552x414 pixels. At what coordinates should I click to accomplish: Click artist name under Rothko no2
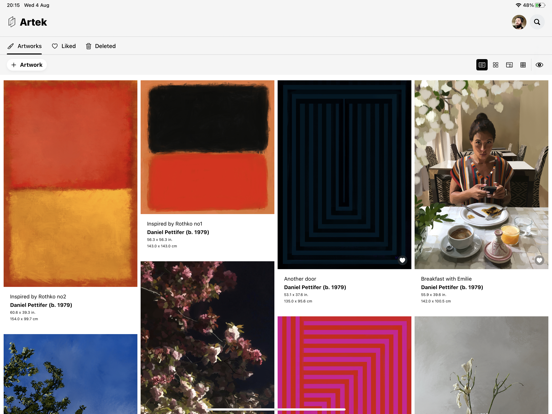(41, 305)
